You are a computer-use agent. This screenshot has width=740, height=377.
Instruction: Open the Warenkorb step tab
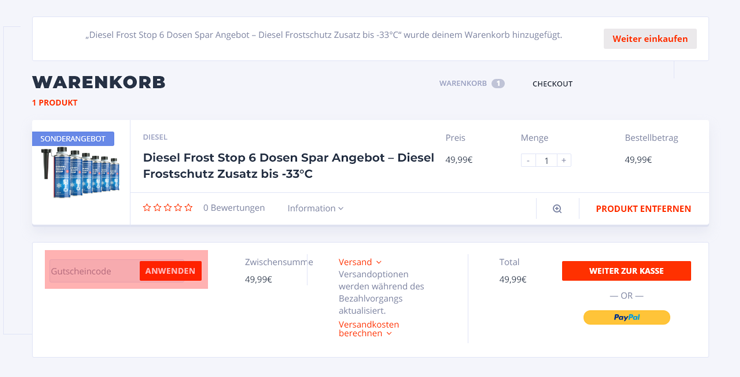[x=471, y=84]
